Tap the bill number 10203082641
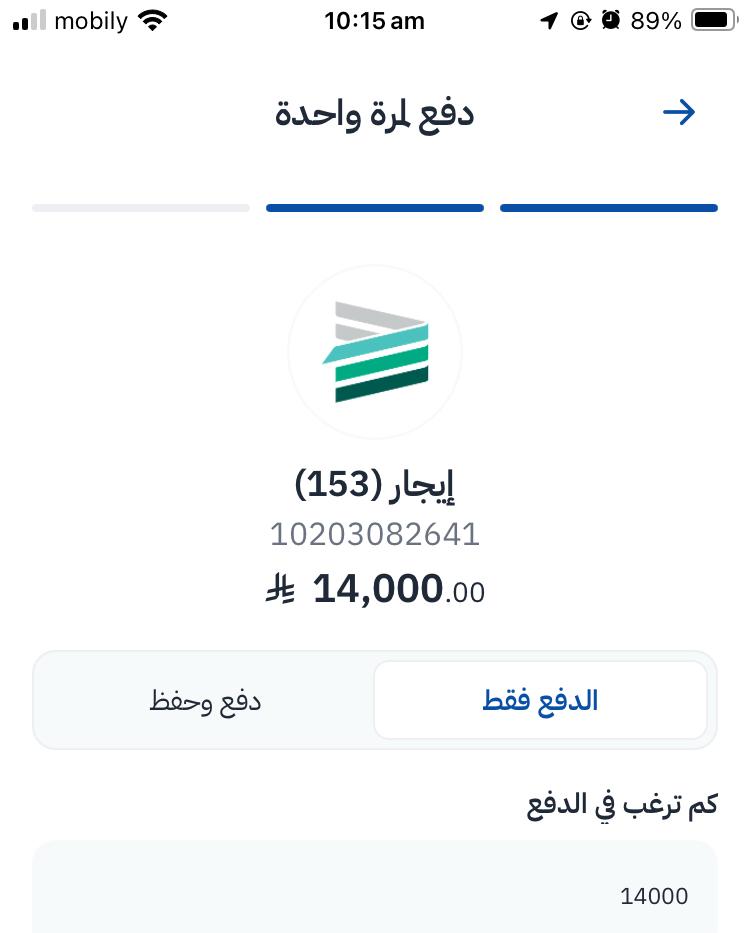 pos(375,534)
